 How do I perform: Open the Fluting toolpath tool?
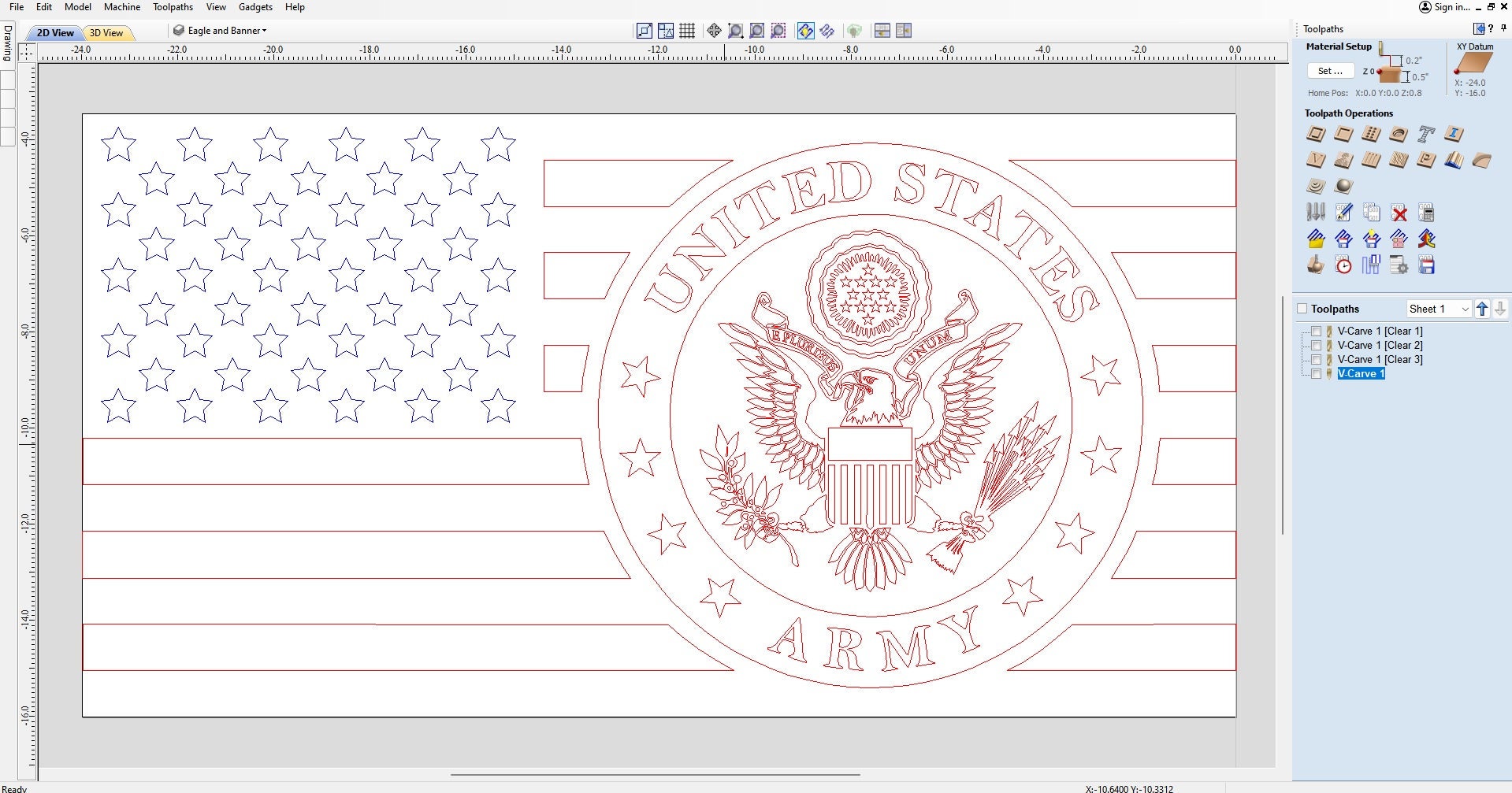point(1371,160)
